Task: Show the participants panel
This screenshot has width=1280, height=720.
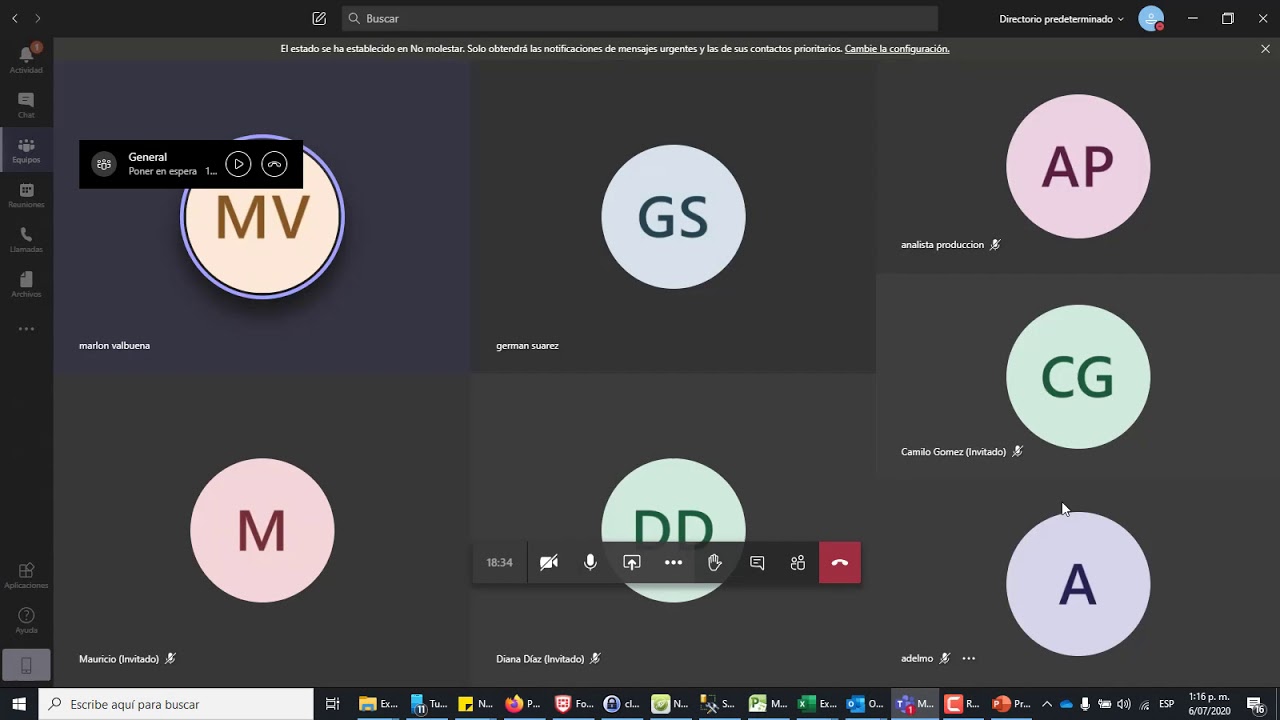Action: tap(798, 562)
